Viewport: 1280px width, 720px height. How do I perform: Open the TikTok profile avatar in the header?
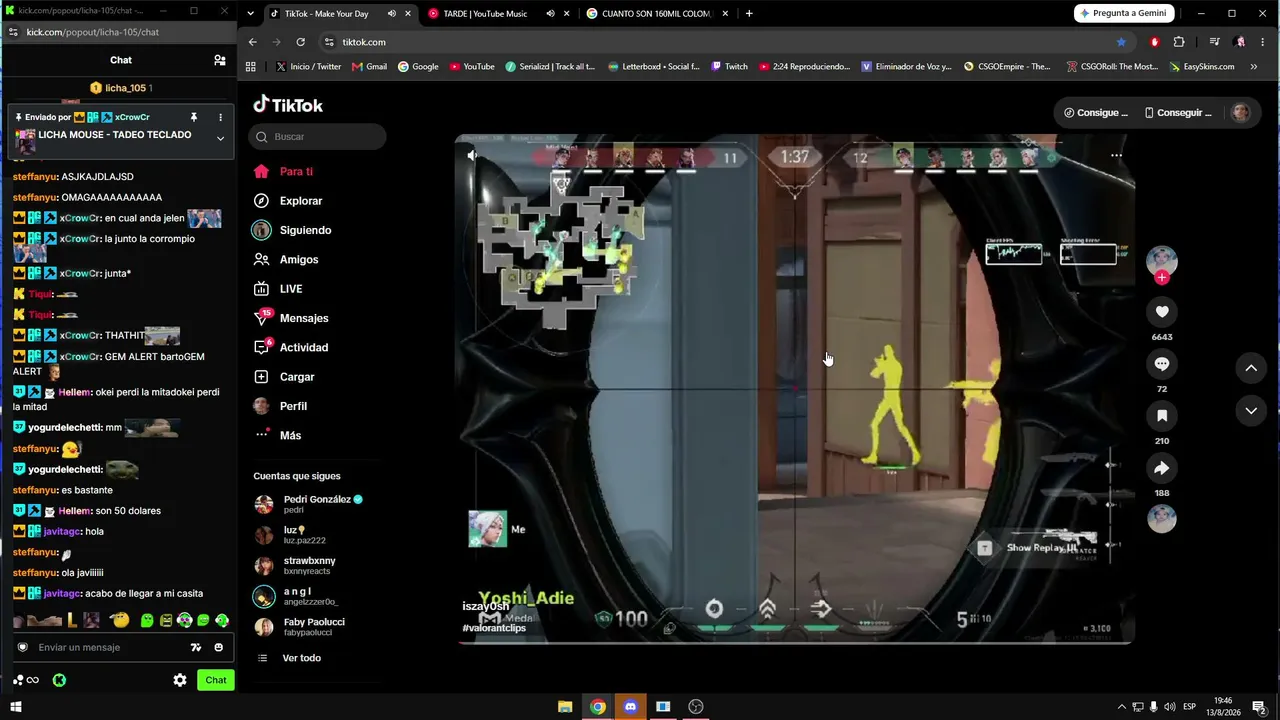(1240, 113)
